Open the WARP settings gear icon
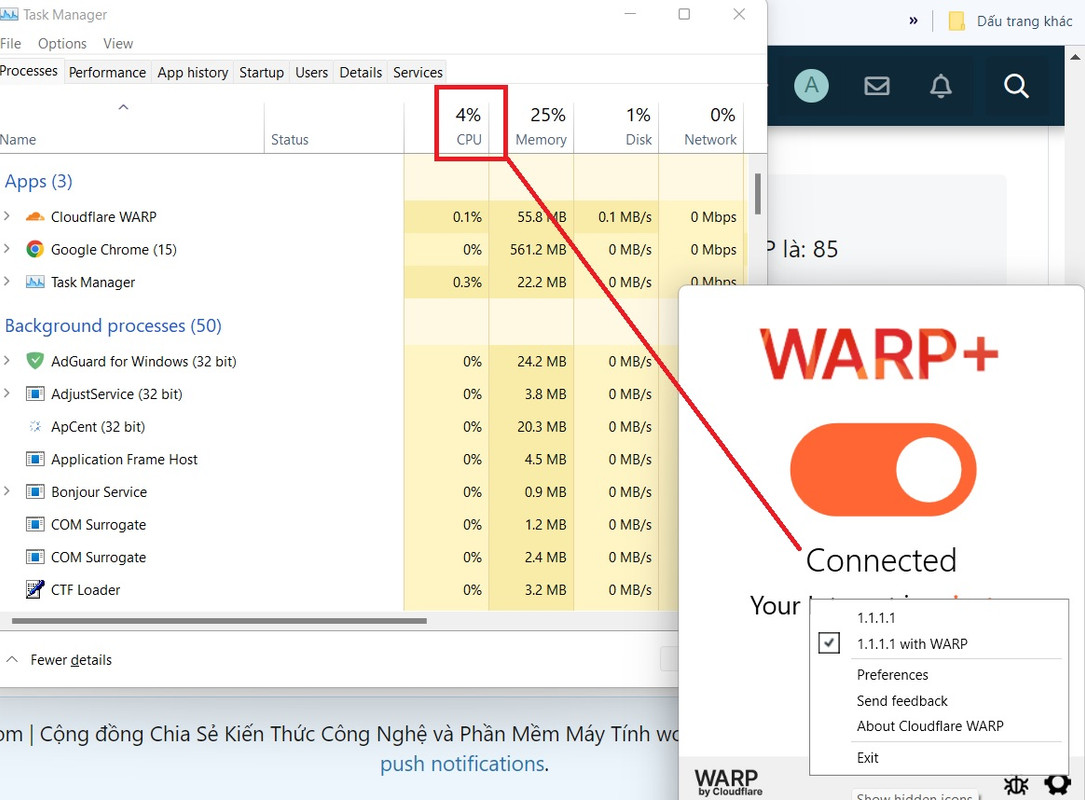 point(1057,785)
